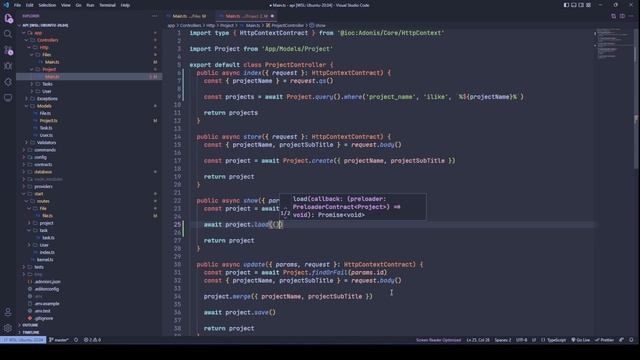Viewport: 640px width, 360px height.
Task: Click the Synchronize Changes status icon
Action: (x=76, y=340)
